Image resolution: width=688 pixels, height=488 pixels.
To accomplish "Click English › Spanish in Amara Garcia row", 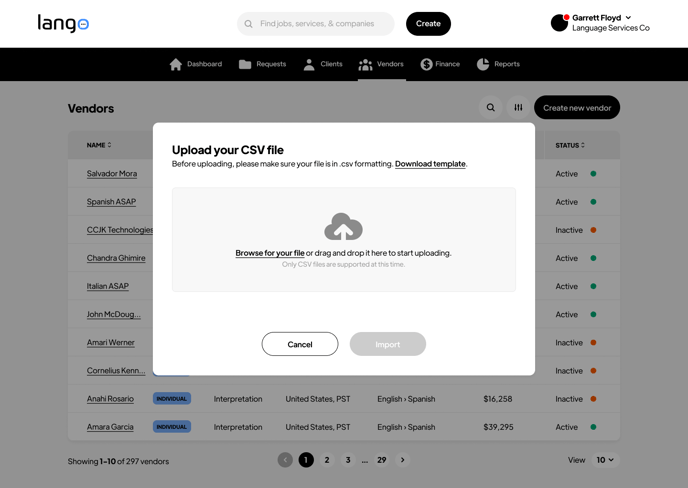I will pos(406,427).
